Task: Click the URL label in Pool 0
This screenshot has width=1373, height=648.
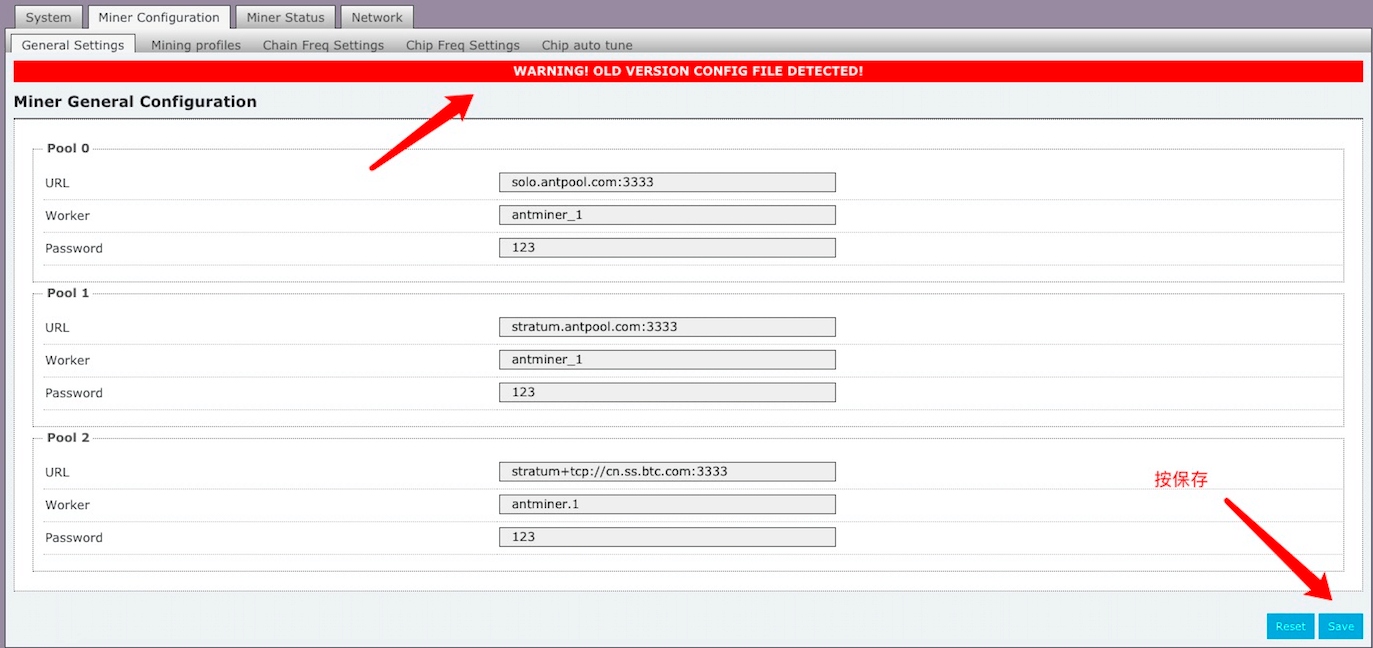Action: tap(57, 183)
